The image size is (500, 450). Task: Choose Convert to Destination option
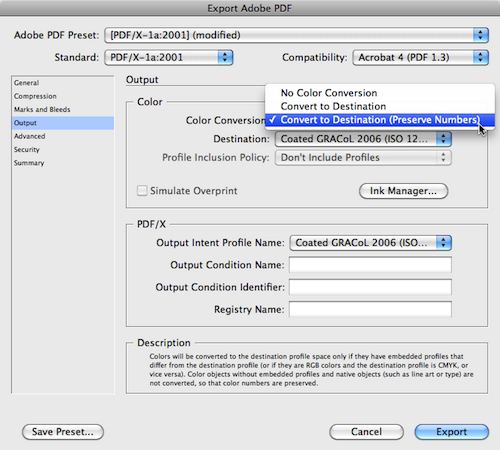[x=380, y=106]
